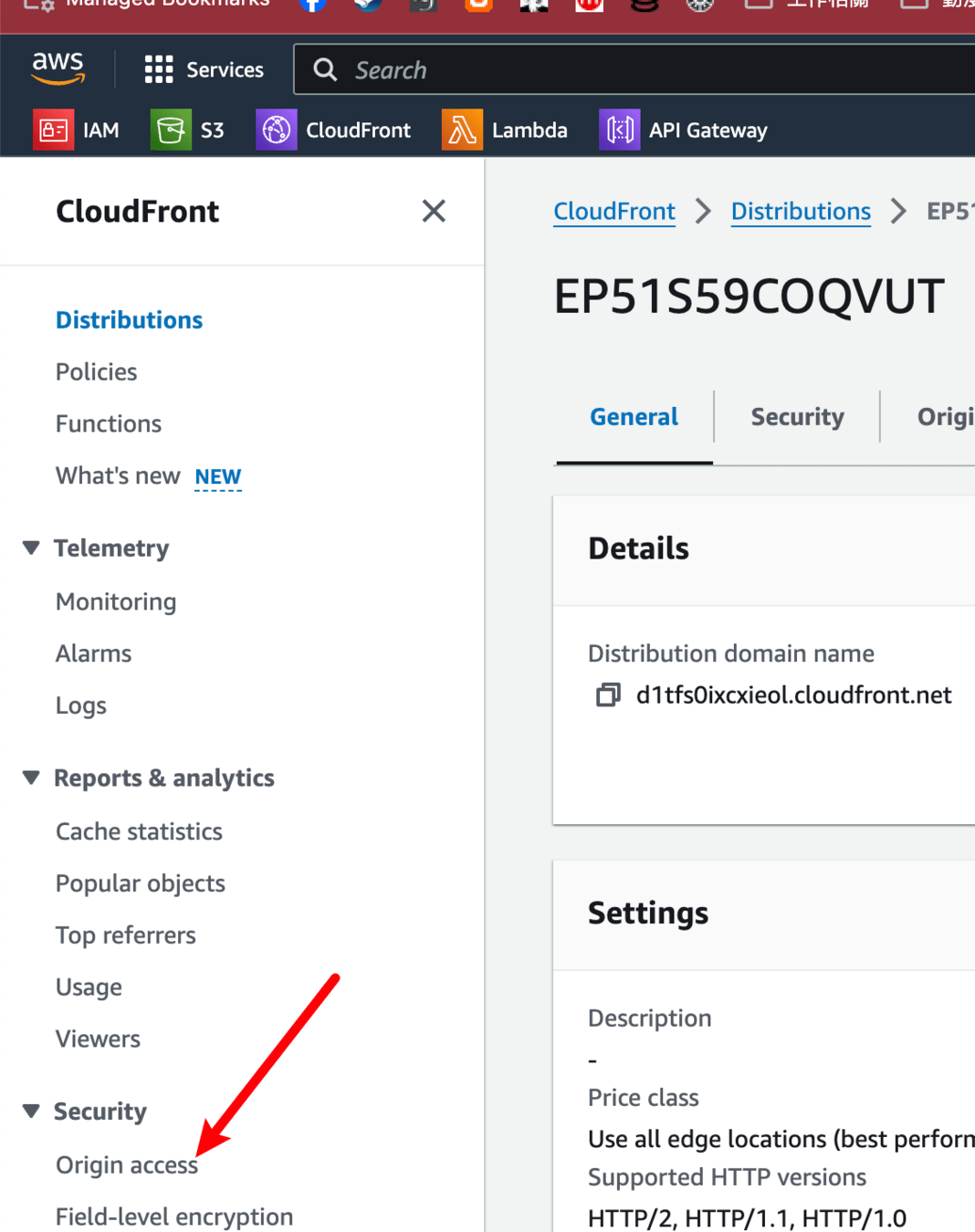The height and width of the screenshot is (1232, 975).
Task: Open Field-level encryption in the sidebar
Action: coord(173,1217)
